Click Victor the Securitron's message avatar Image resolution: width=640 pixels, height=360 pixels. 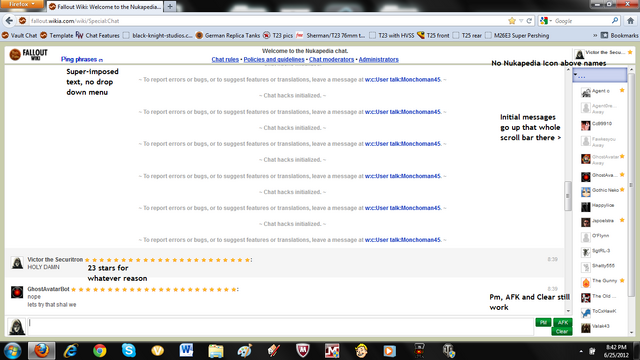point(17,263)
